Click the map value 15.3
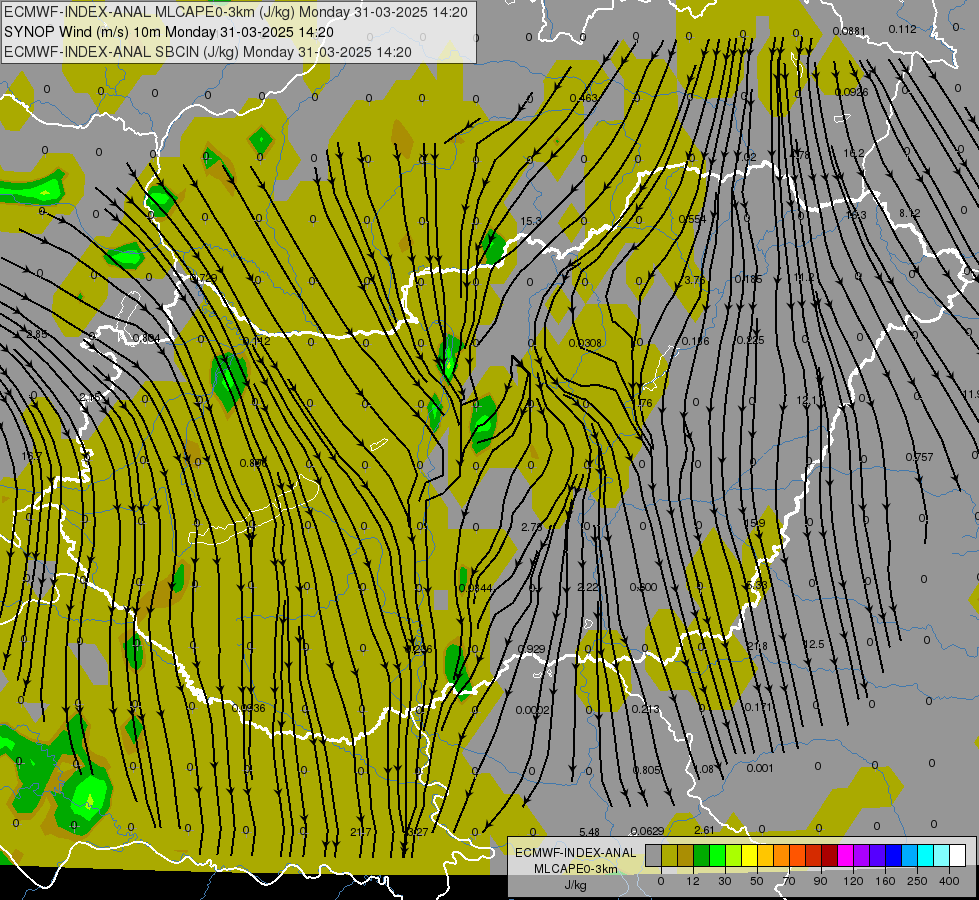This screenshot has height=900, width=979. pyautogui.click(x=531, y=221)
